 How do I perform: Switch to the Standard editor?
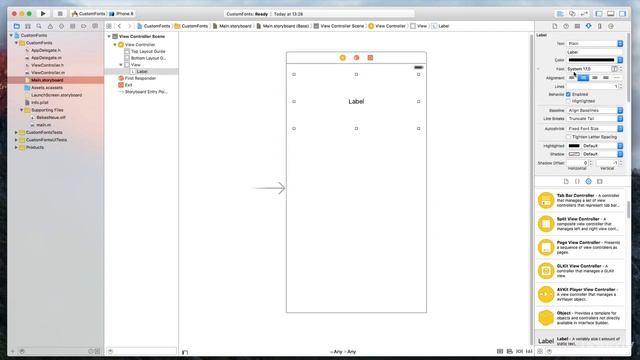point(560,14)
